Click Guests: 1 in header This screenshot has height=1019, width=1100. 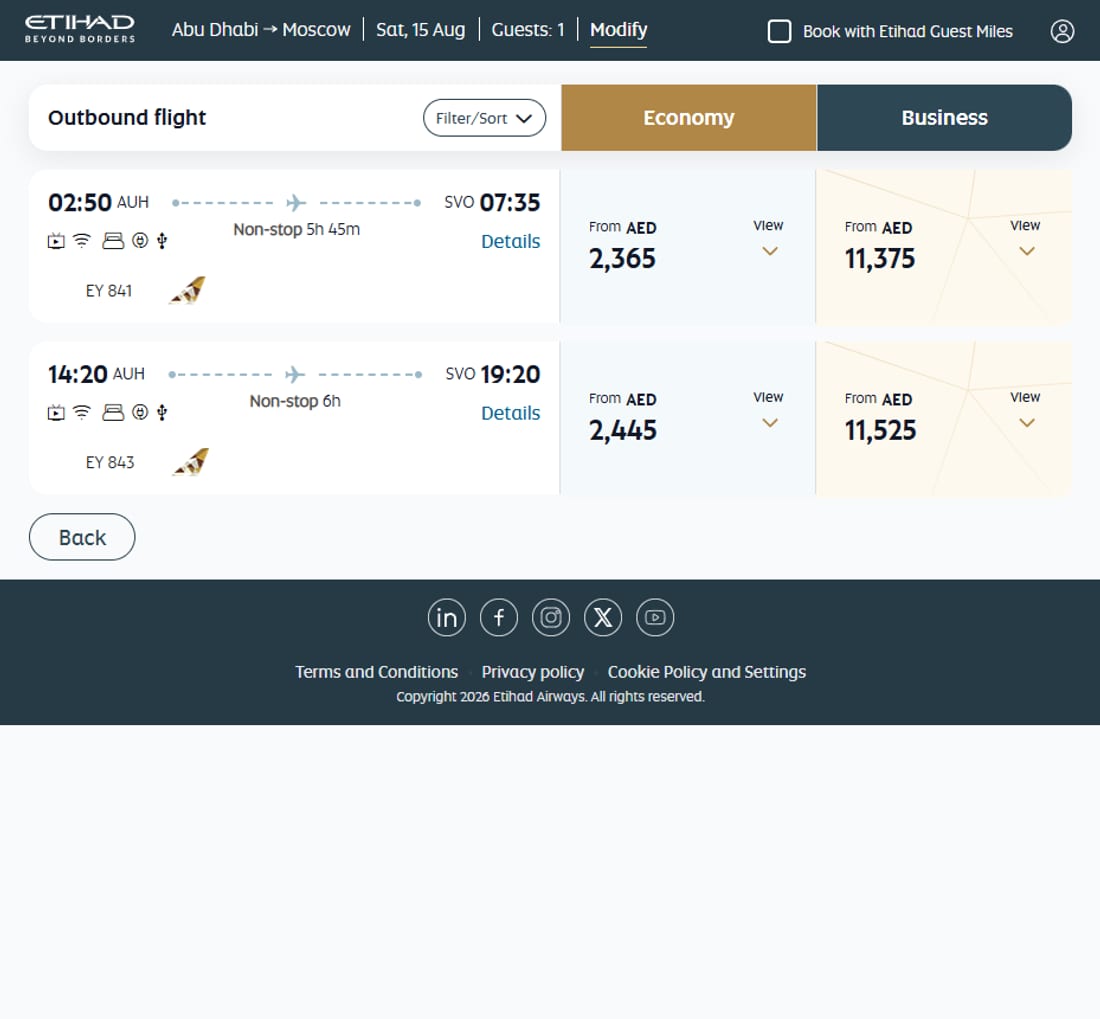528,29
